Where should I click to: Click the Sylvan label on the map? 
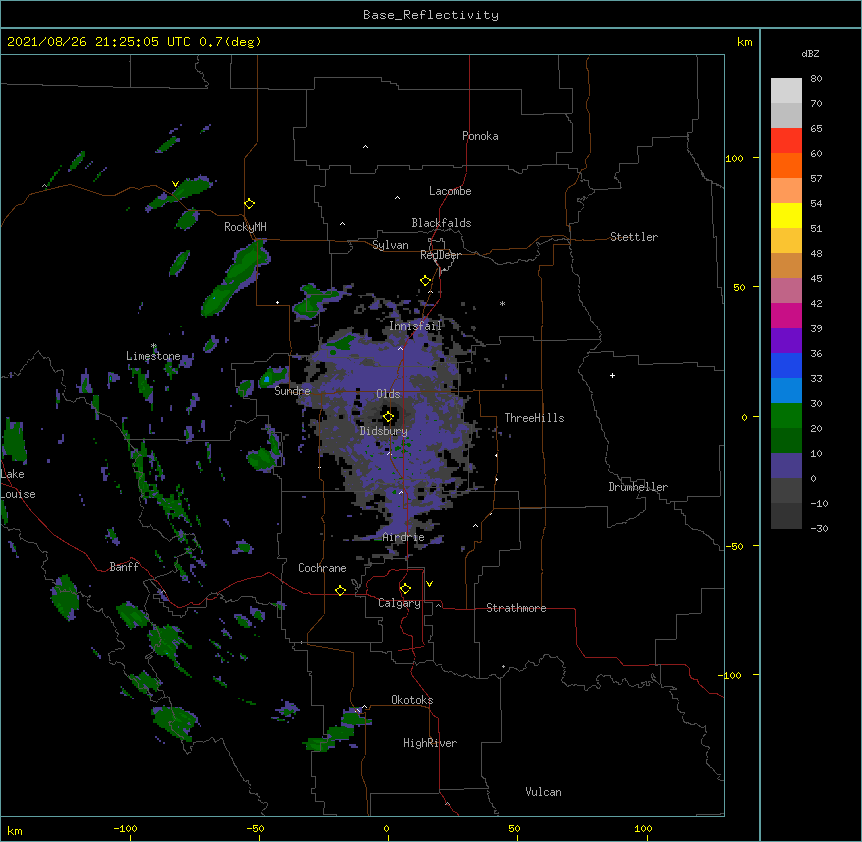click(390, 245)
